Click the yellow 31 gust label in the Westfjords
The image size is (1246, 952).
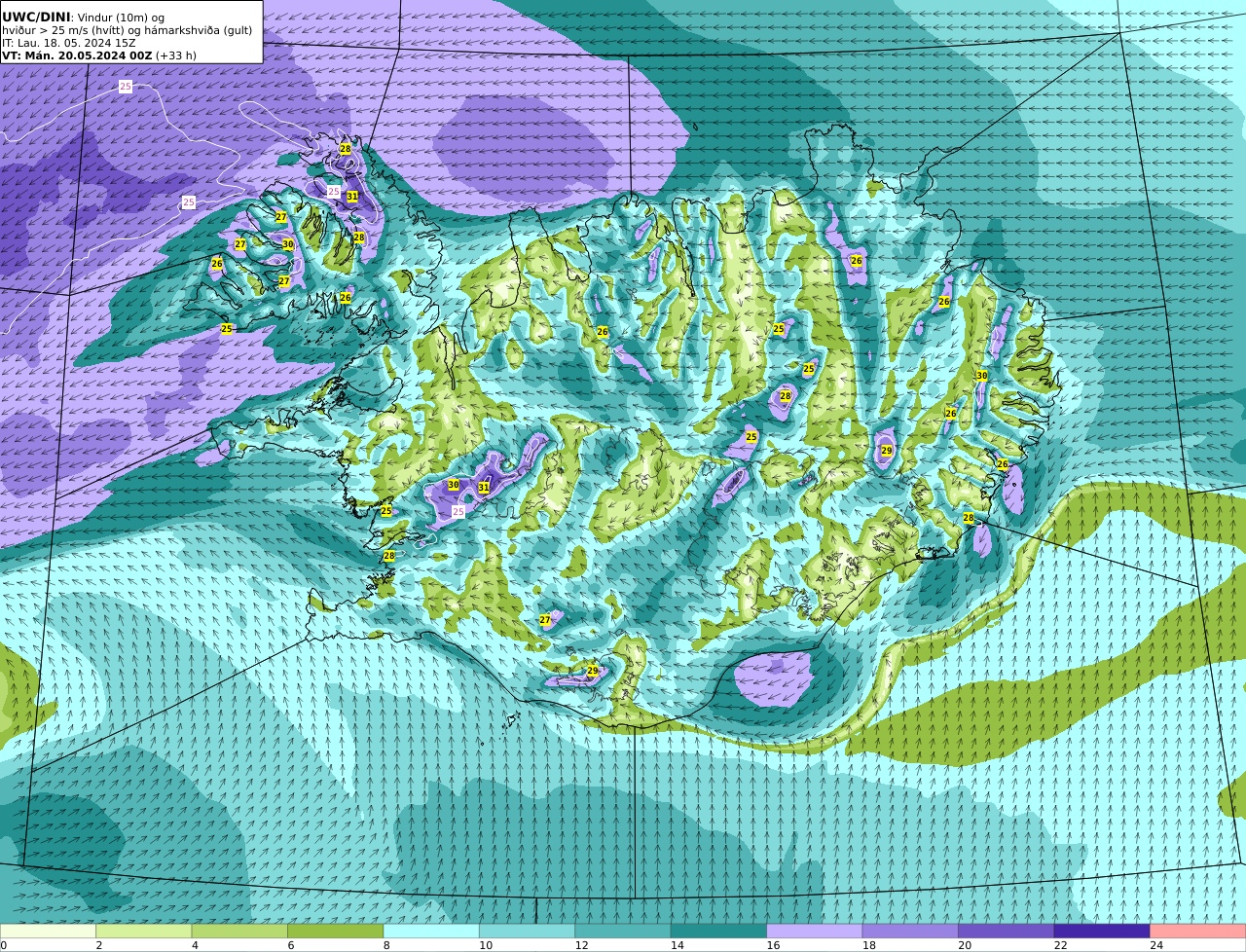pos(352,197)
